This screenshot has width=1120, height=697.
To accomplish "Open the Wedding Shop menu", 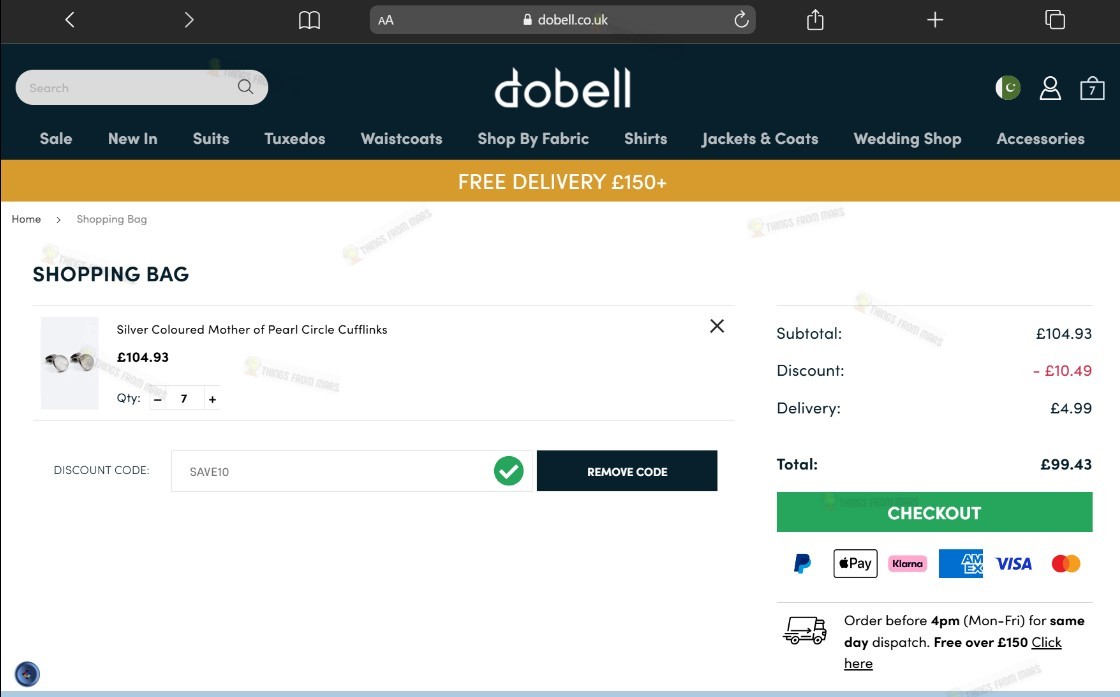I will point(907,139).
